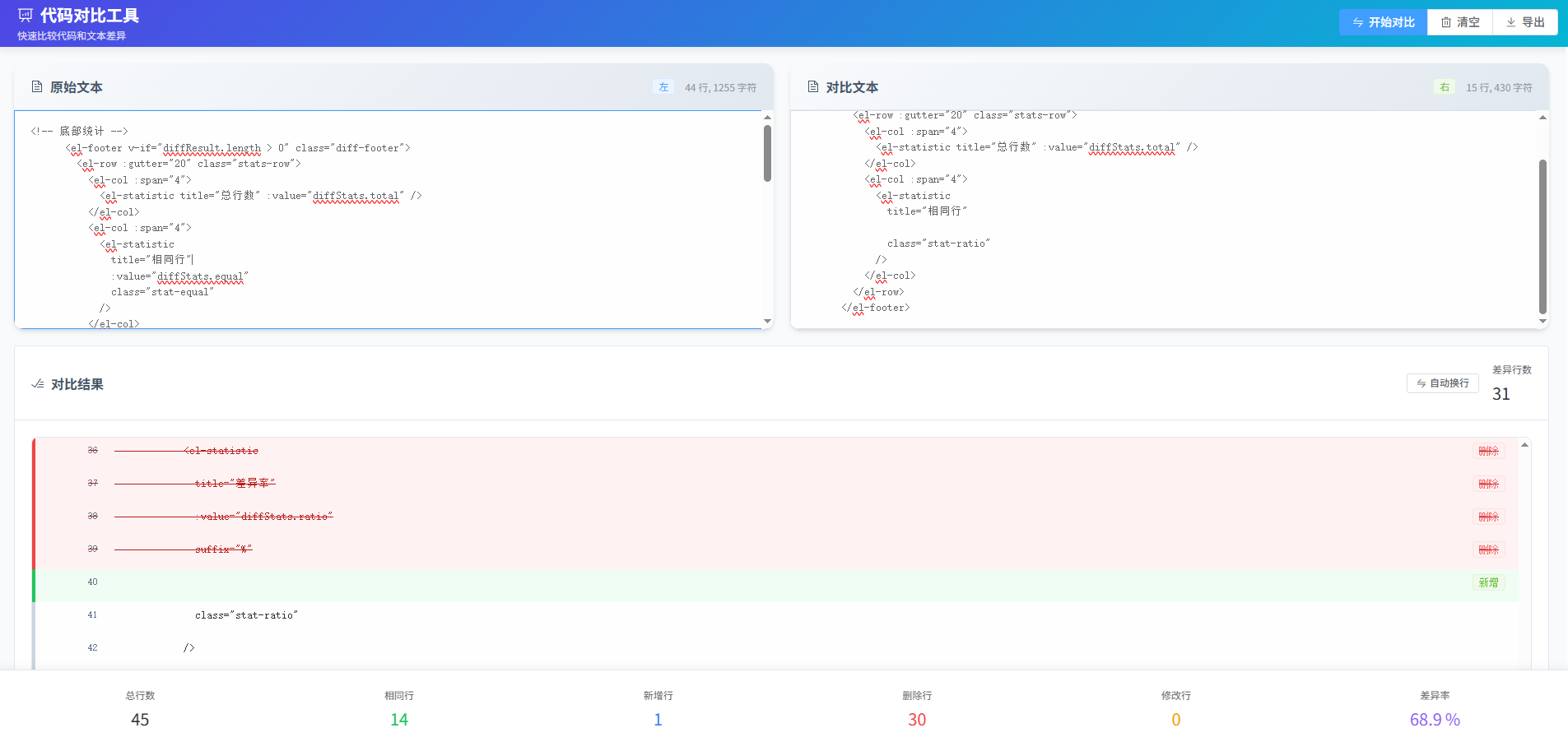
Task: Click the 新增 tag on line 40
Action: point(1488,582)
